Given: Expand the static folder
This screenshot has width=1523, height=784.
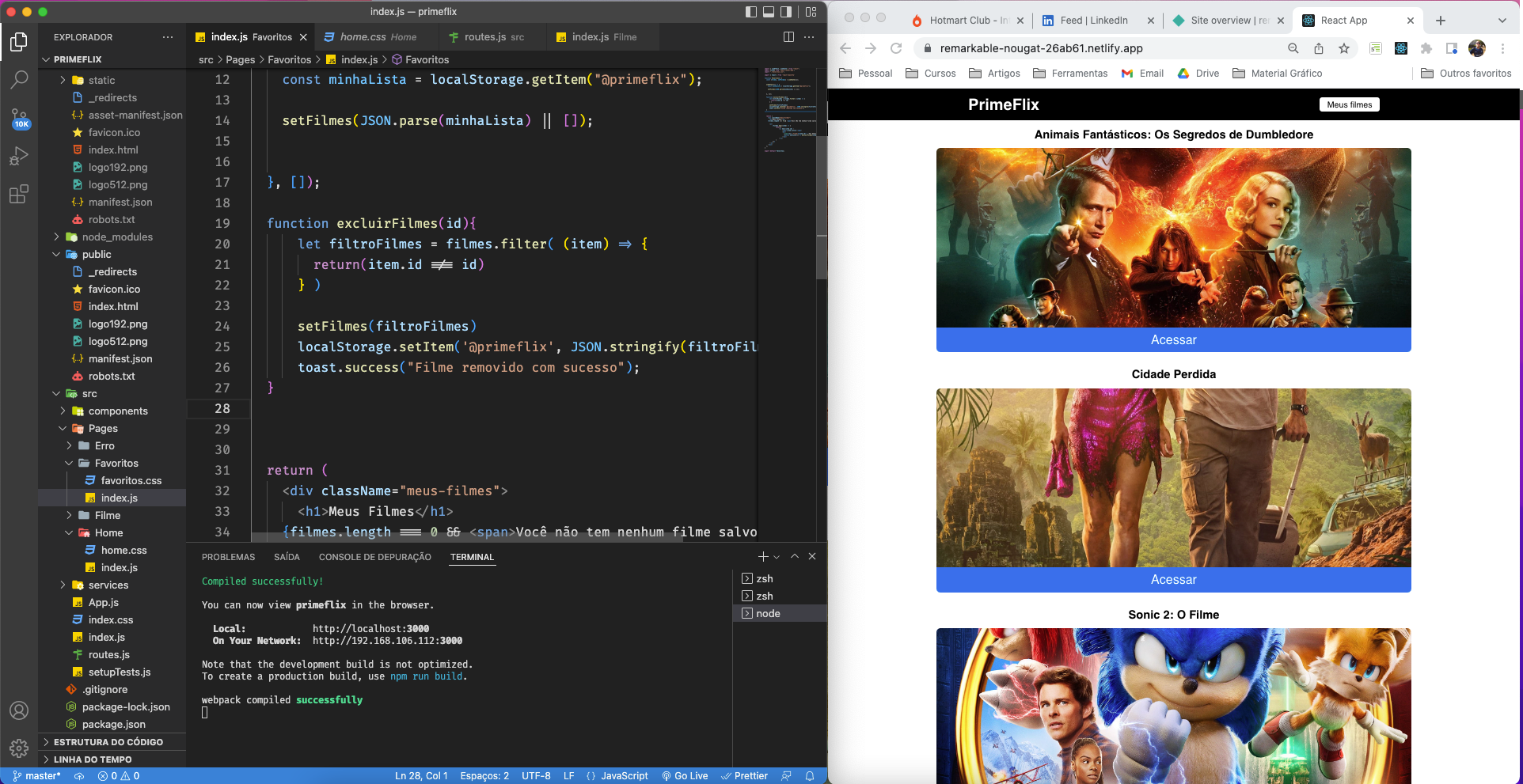Looking at the screenshot, I should (x=112, y=80).
